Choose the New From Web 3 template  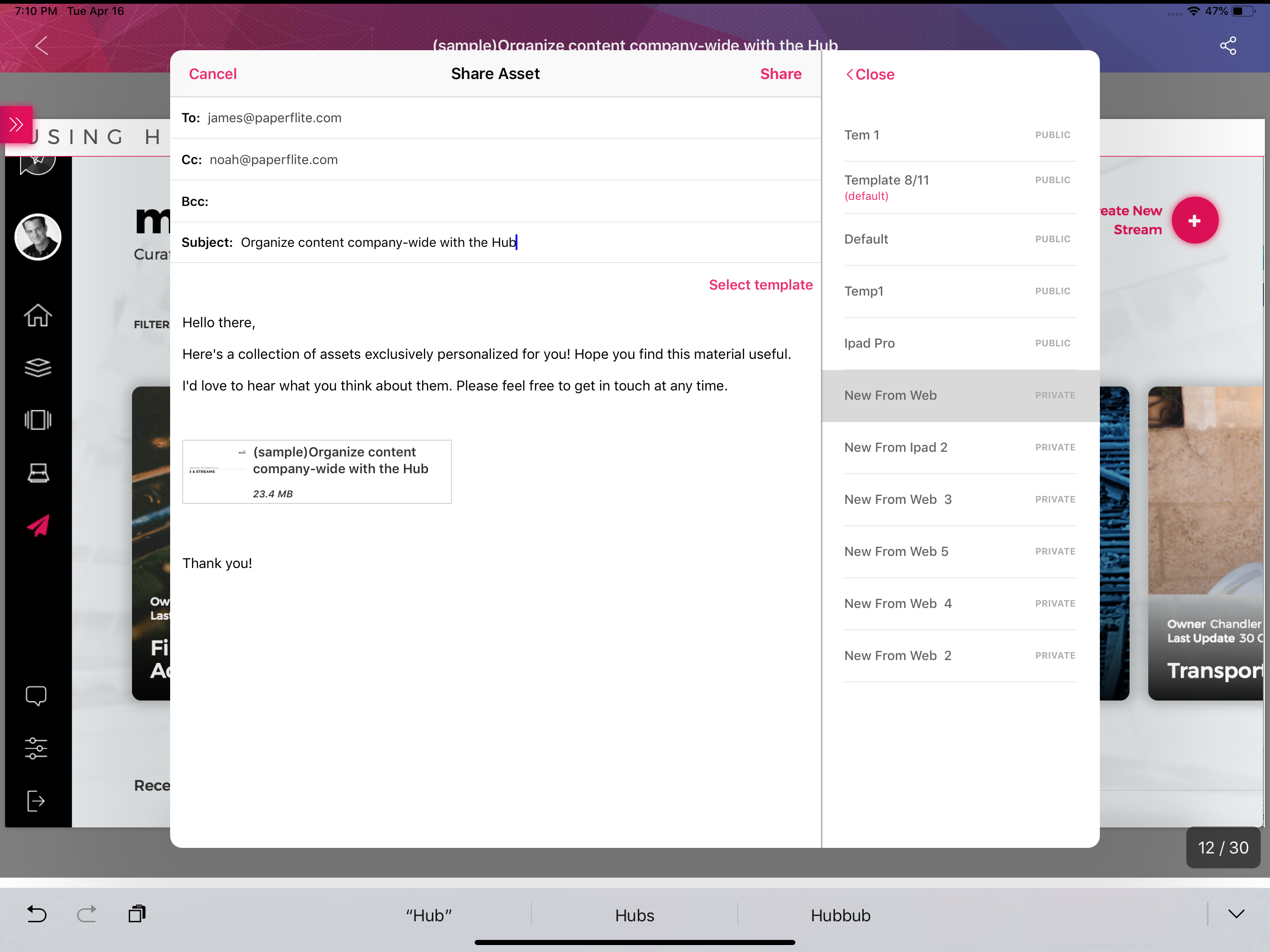pos(960,500)
